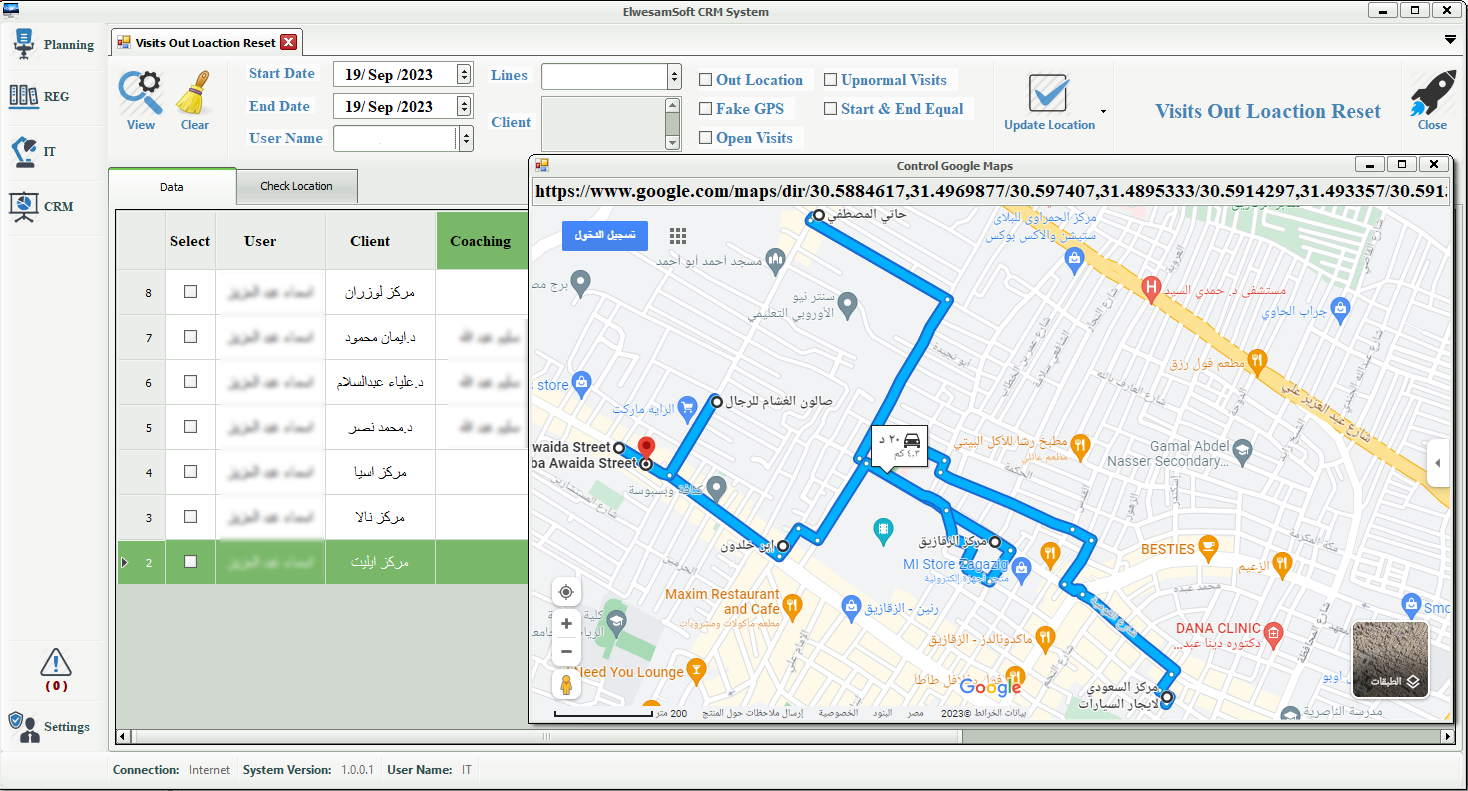The width and height of the screenshot is (1468, 791).
Task: Enable the Fake GPS checkbox
Action: (x=705, y=109)
